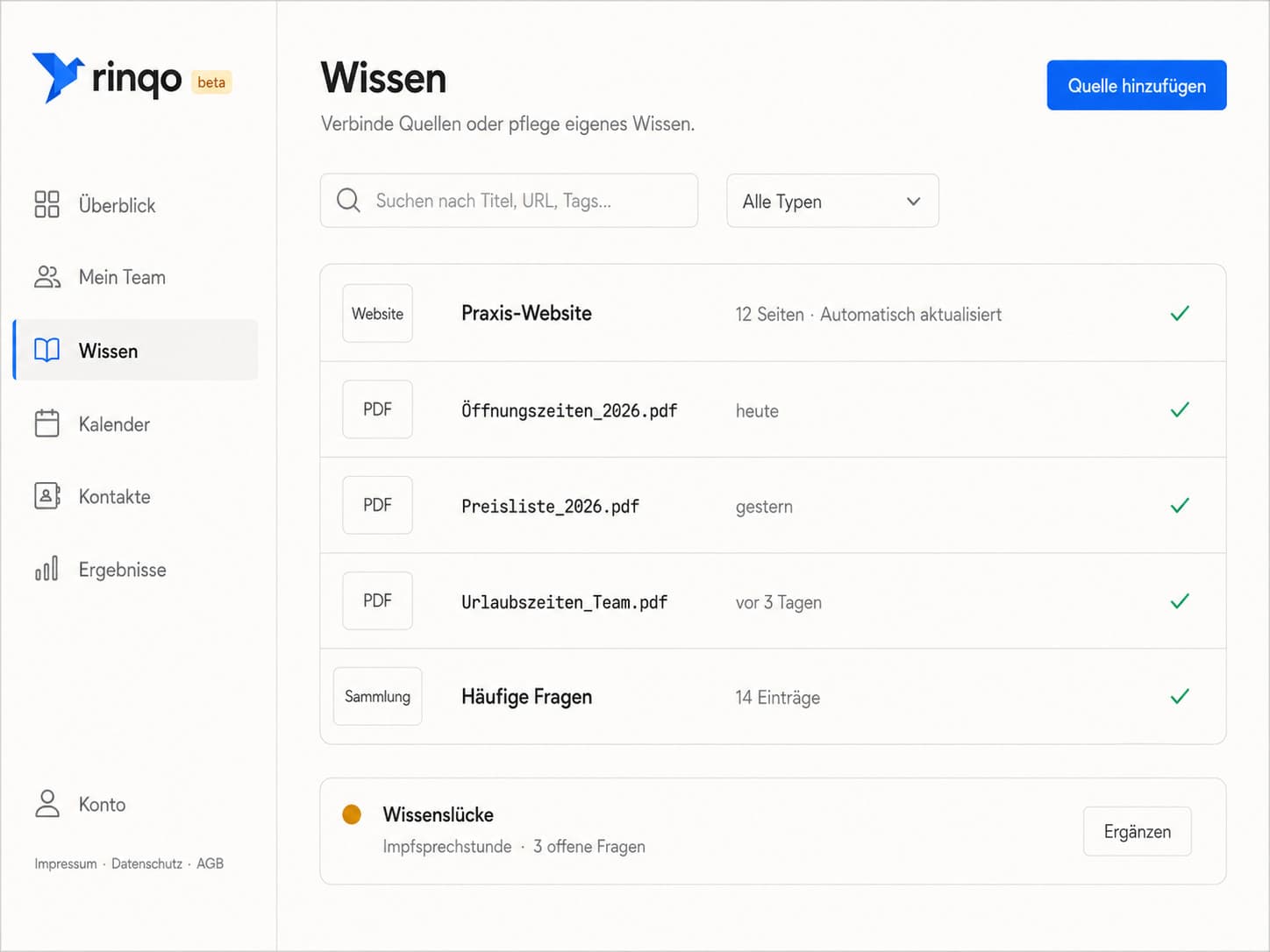The image size is (1270, 952).
Task: Click the Wissen page heading
Action: [383, 77]
